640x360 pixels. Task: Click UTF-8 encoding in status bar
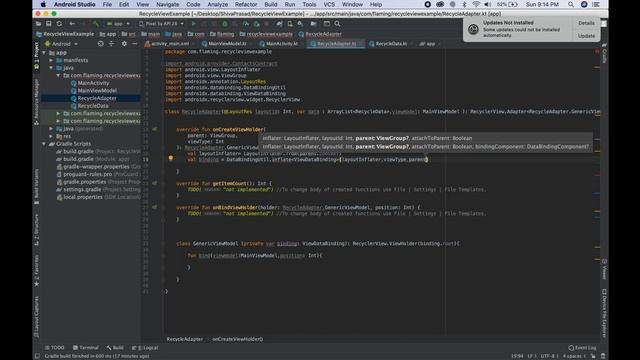point(548,356)
